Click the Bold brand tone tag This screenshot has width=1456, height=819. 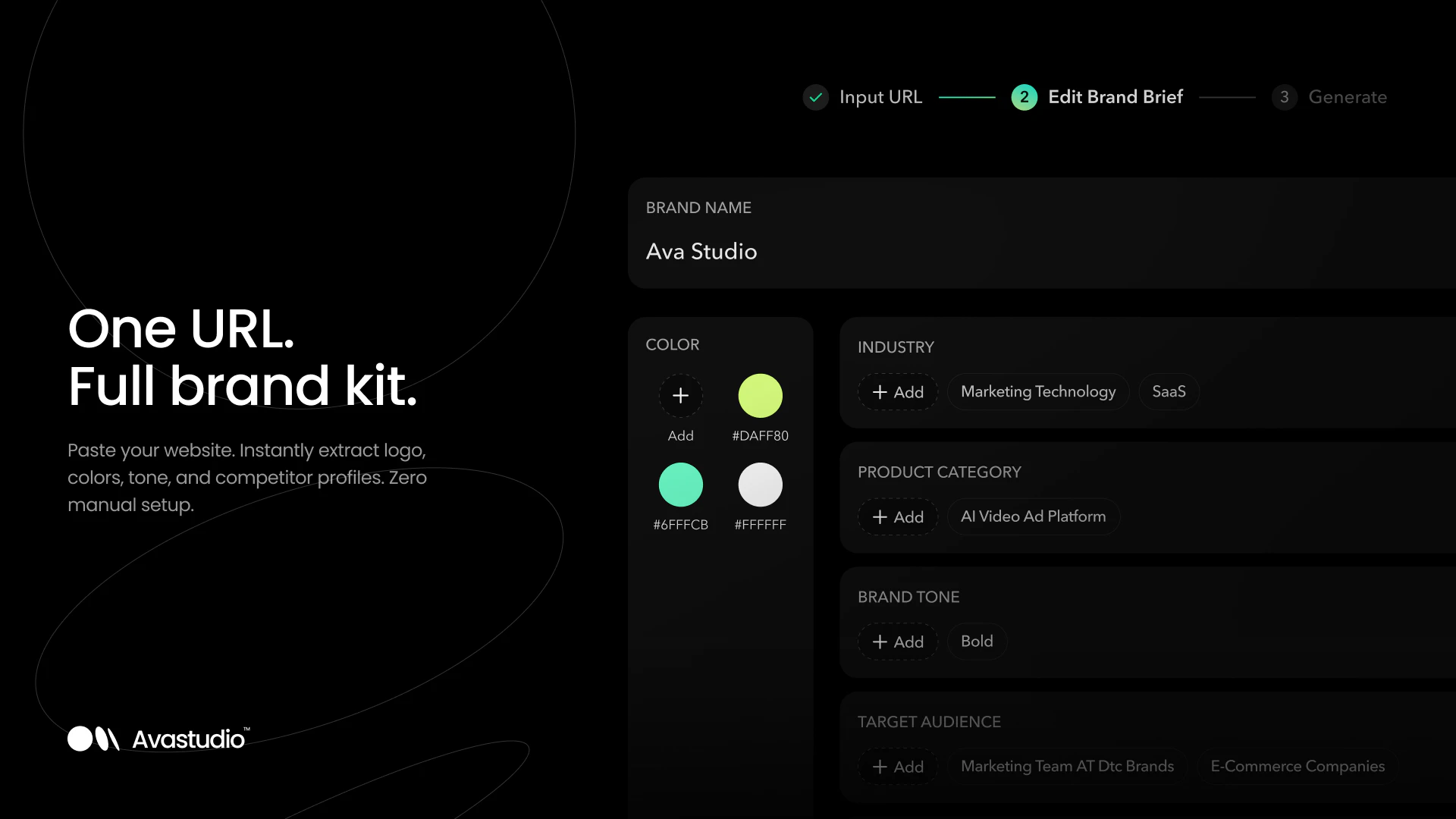tap(977, 642)
